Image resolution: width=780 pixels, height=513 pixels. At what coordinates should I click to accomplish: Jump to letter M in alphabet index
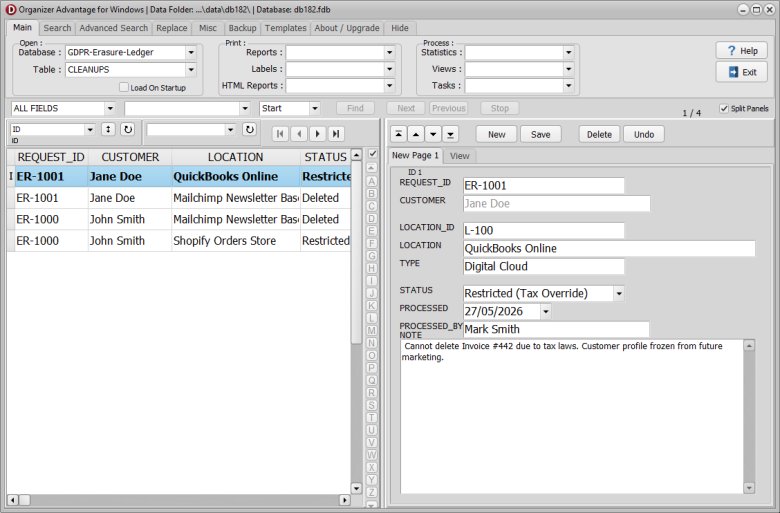coord(372,330)
